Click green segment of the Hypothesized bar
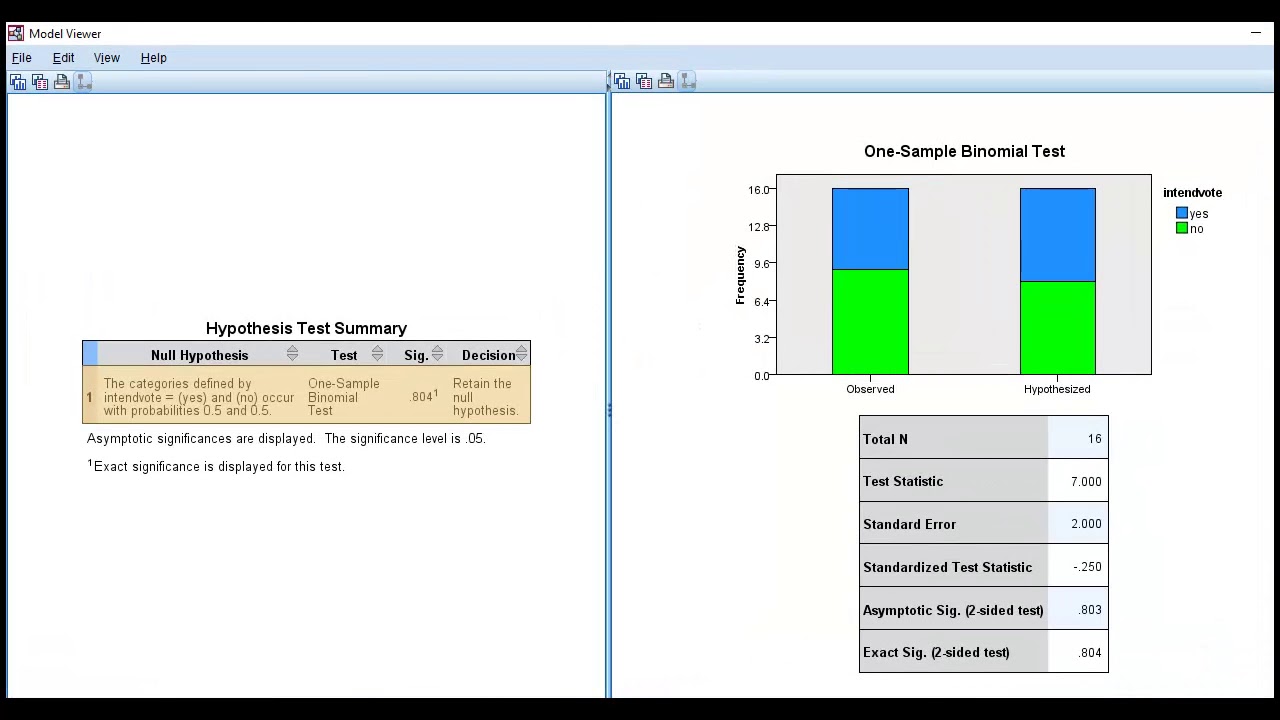 pos(1057,328)
